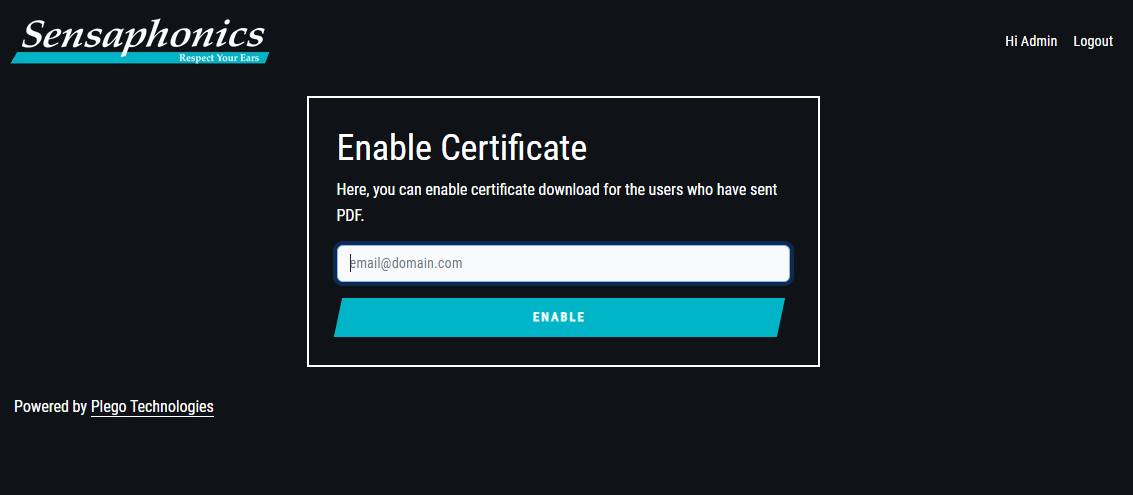Log out using the Logout link
This screenshot has height=495, width=1133.
click(1093, 41)
